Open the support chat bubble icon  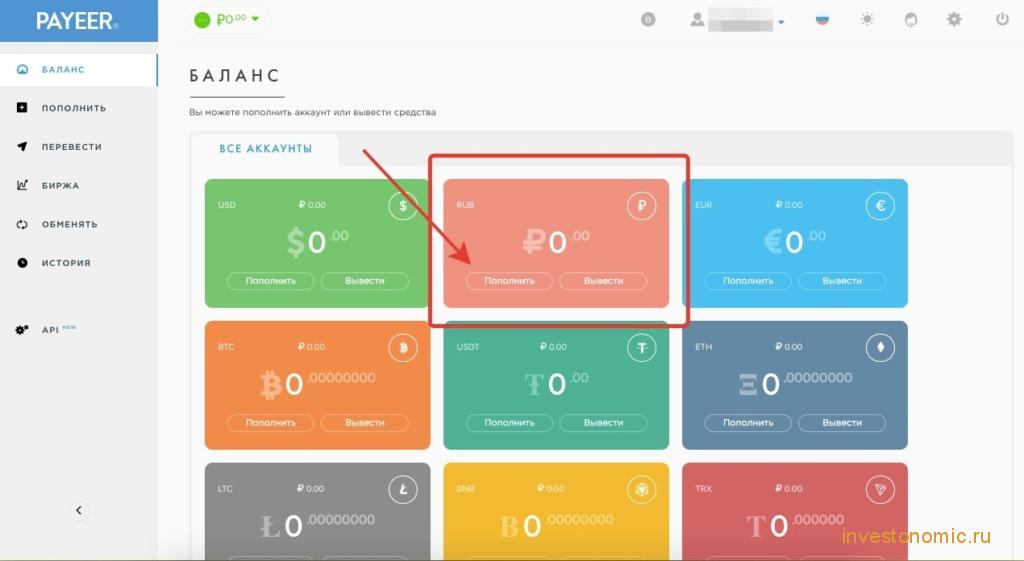coord(911,20)
